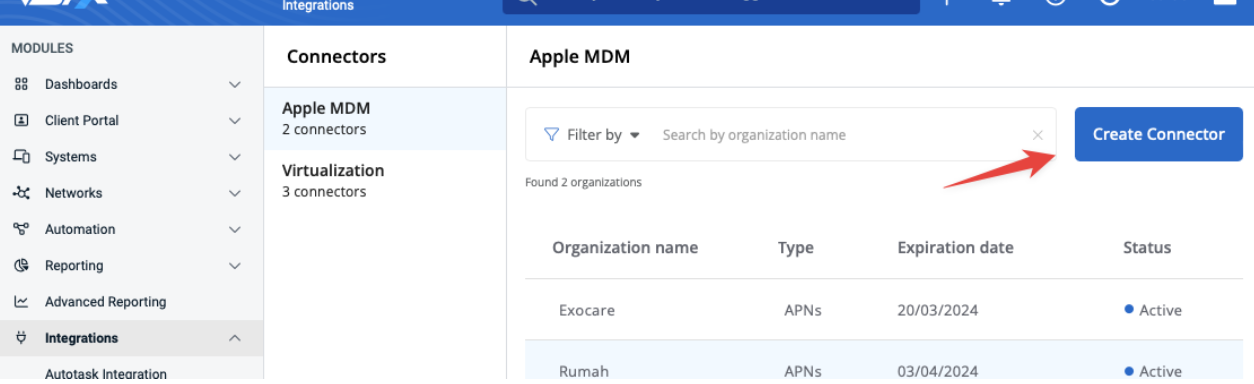Open Systems module
The height and width of the screenshot is (384, 1254).
[71, 157]
